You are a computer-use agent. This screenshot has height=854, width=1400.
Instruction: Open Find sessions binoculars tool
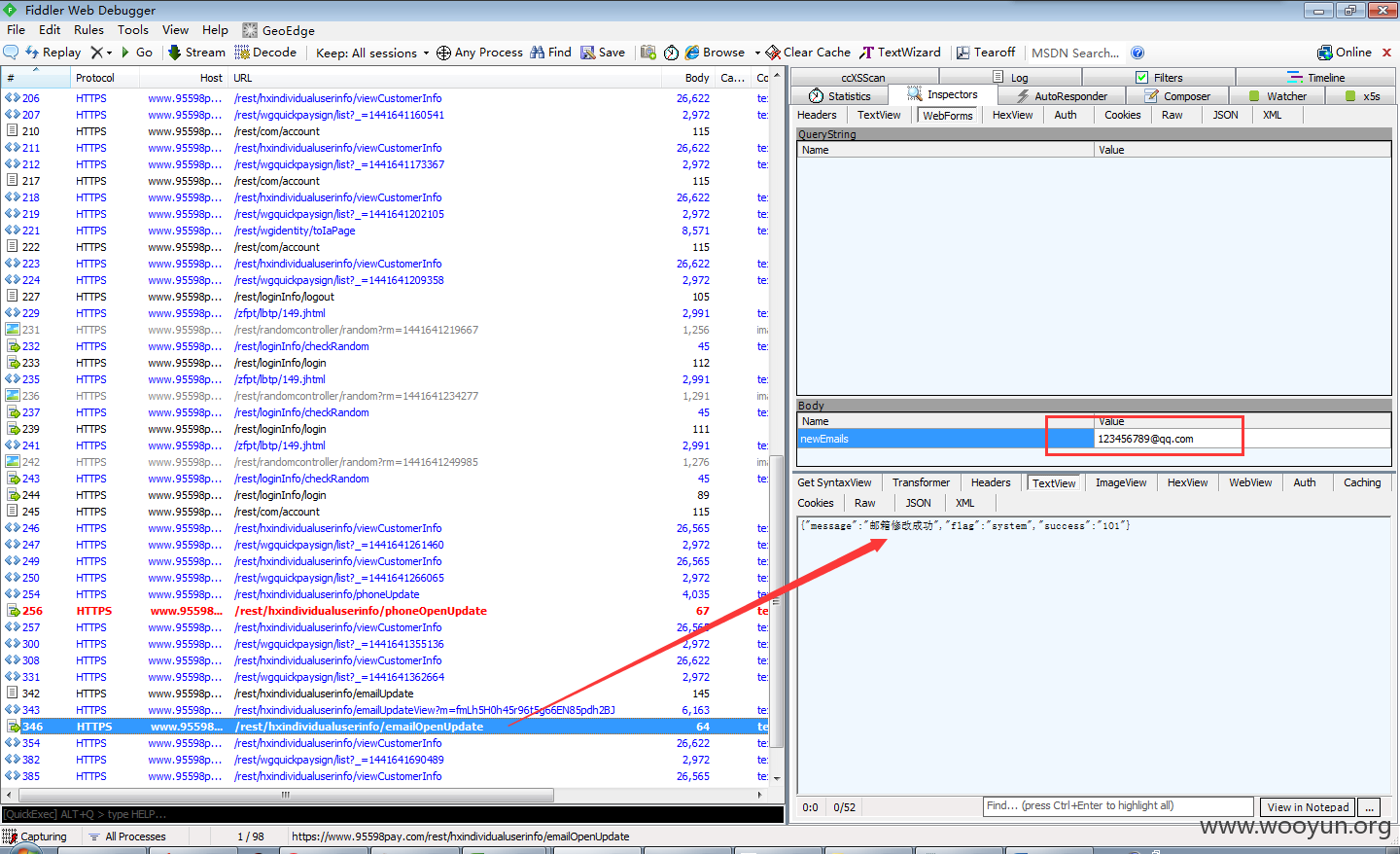(x=550, y=53)
